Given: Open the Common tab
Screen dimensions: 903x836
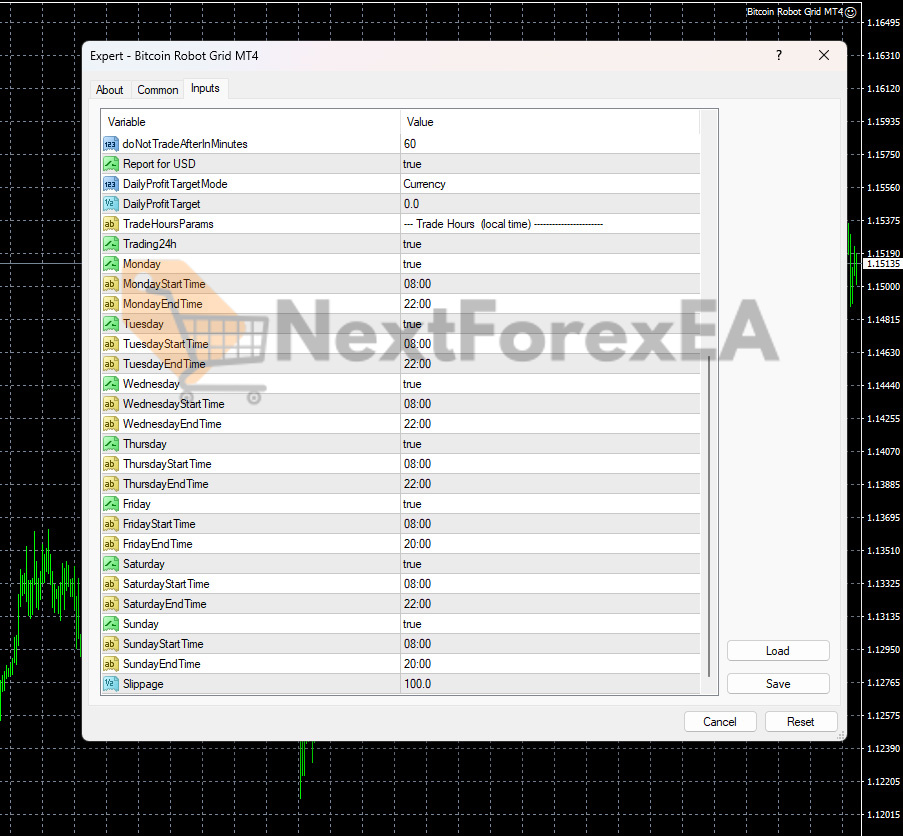Looking at the screenshot, I should click(x=158, y=90).
